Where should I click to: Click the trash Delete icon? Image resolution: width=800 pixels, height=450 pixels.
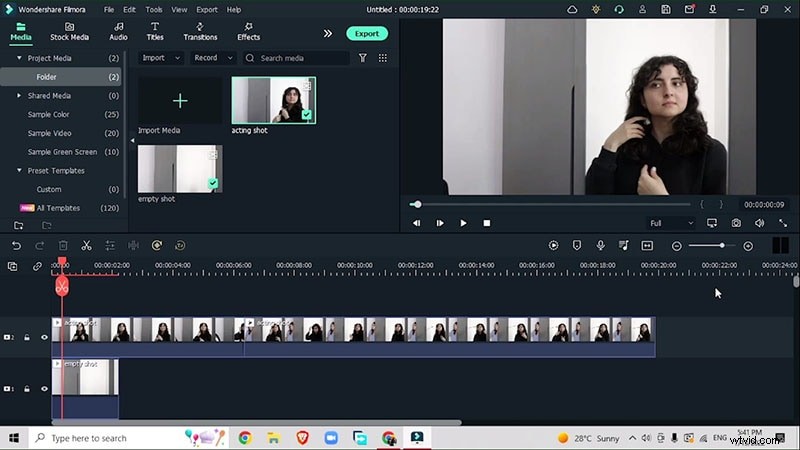pyautogui.click(x=63, y=246)
